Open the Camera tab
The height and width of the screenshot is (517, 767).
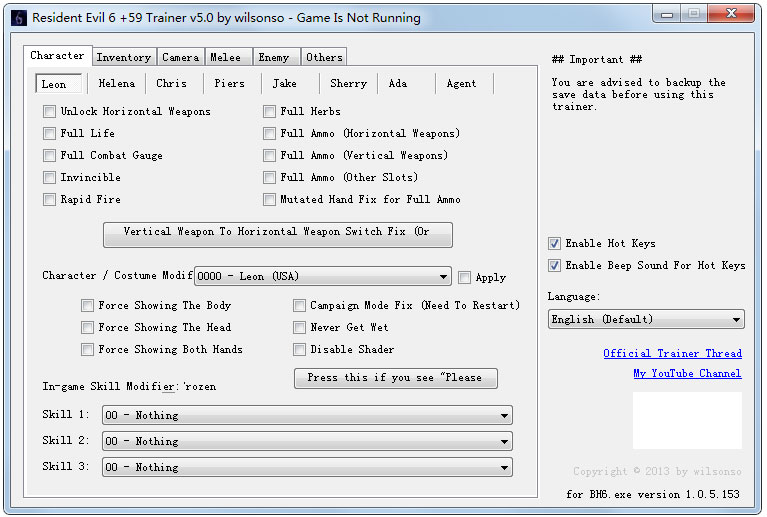coord(180,57)
